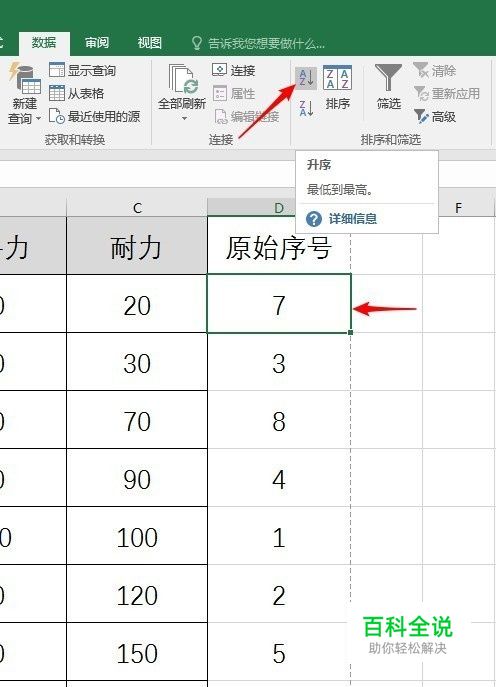This screenshot has height=687, width=496.
Task: Select cell with value 30 in column C
Action: point(137,361)
